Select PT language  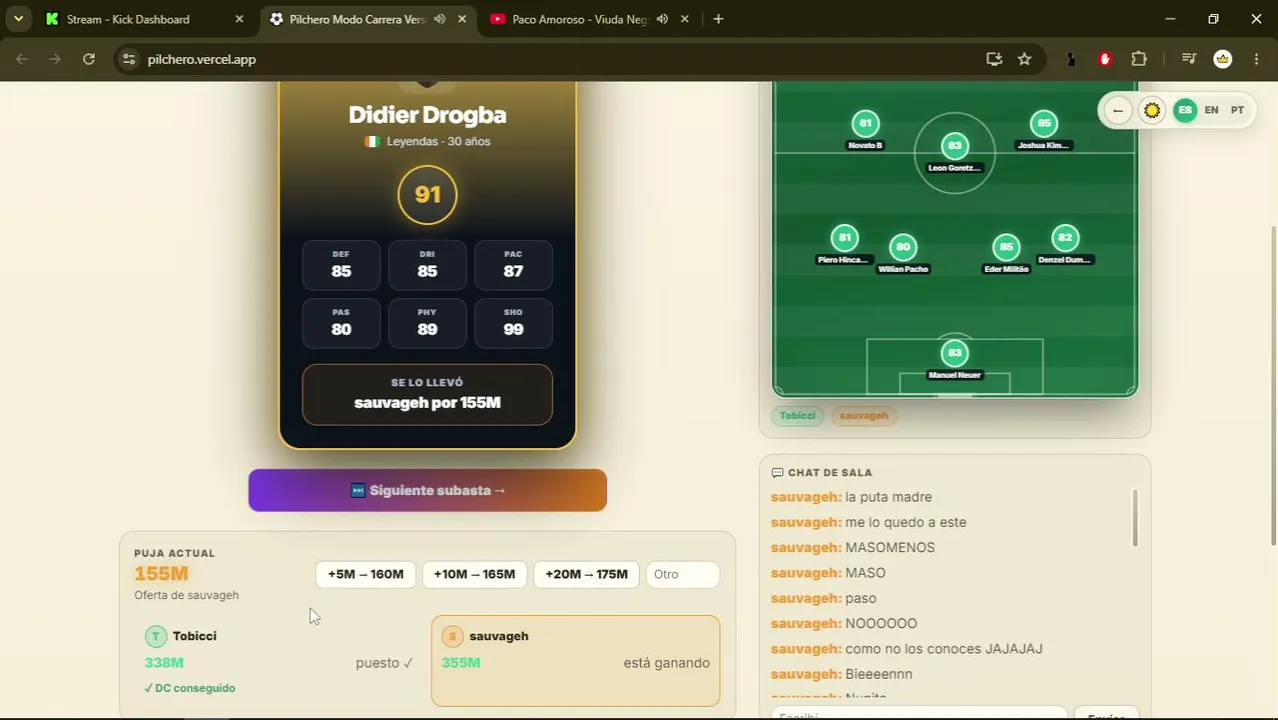(x=1237, y=110)
